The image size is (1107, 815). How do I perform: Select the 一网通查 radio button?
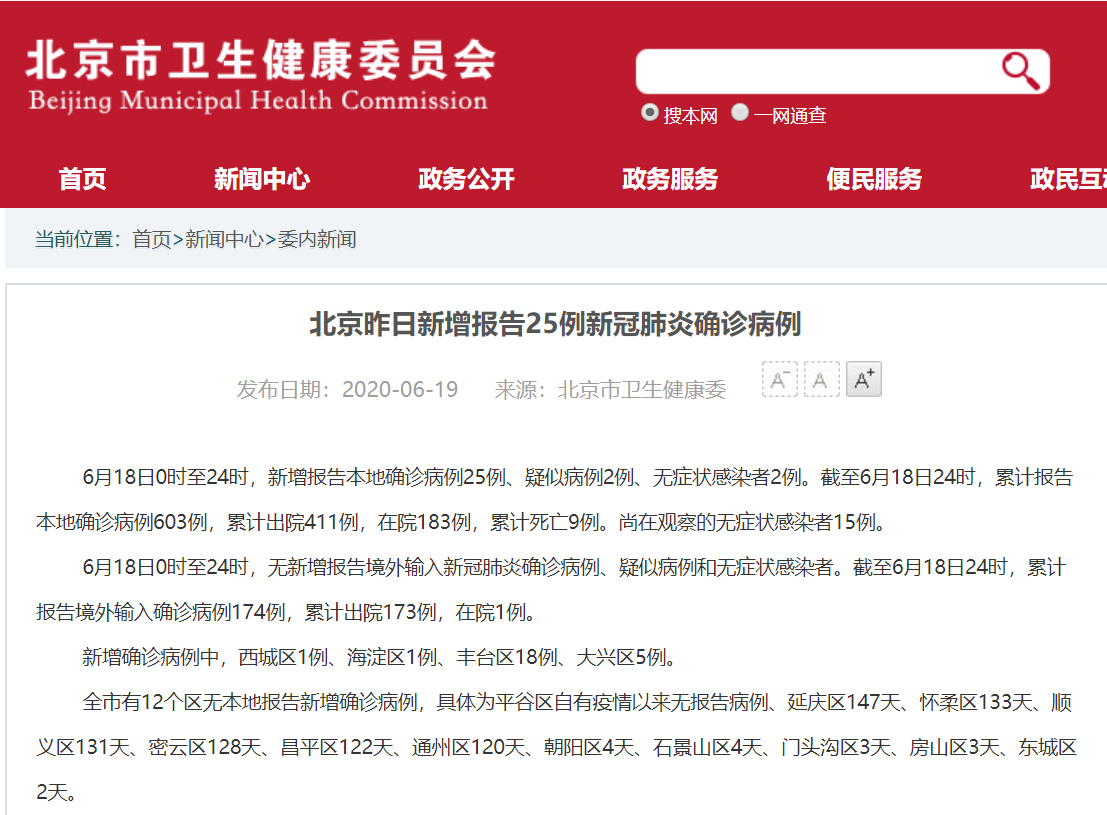click(x=740, y=113)
